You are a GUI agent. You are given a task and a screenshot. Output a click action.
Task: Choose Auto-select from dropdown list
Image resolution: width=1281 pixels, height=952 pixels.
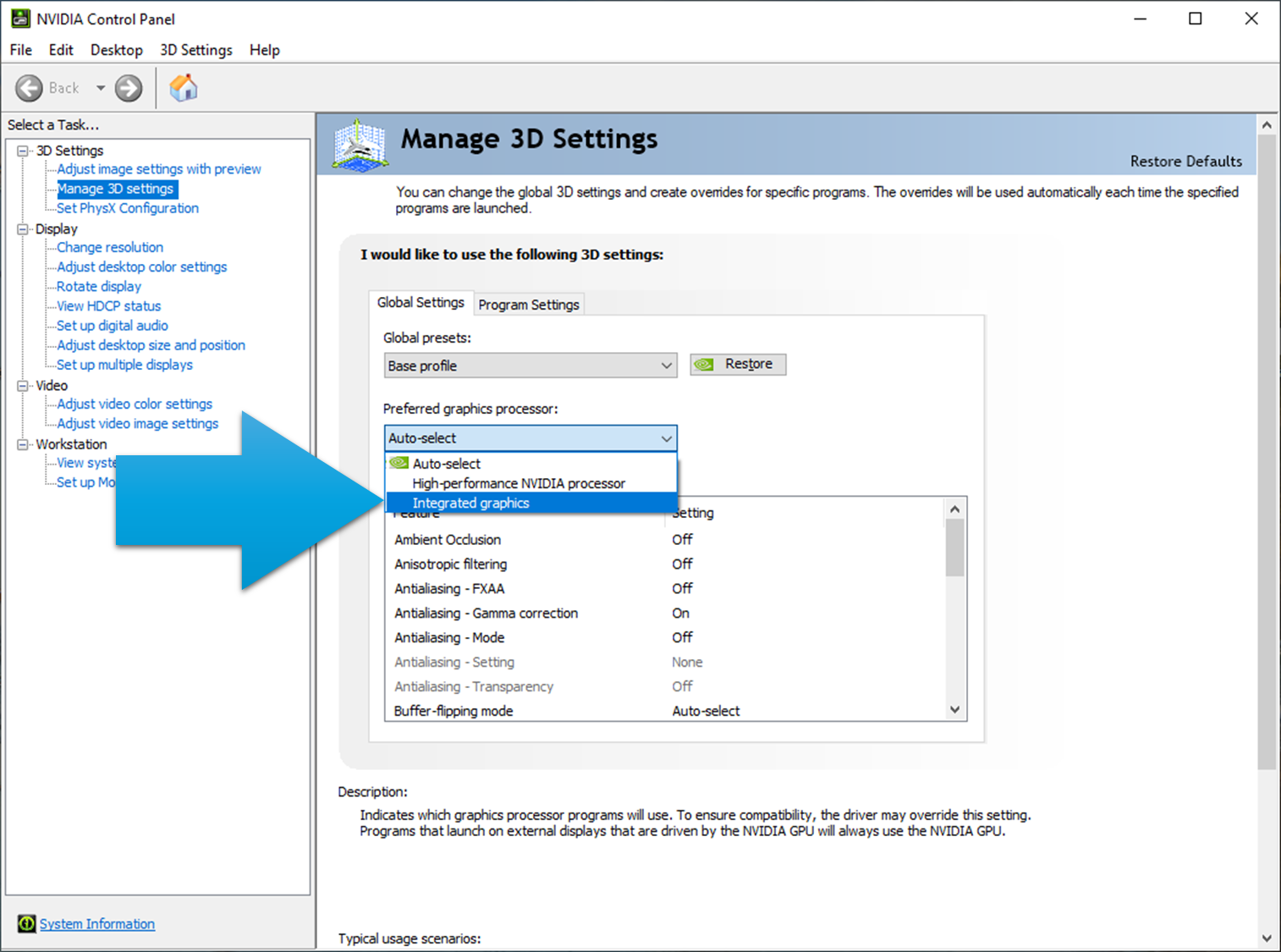tap(531, 464)
